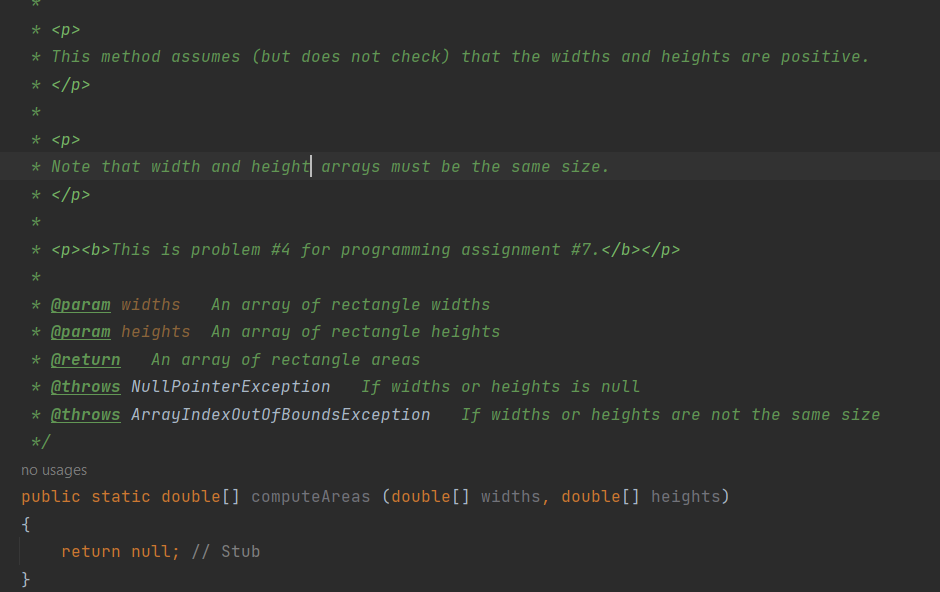Click the heights parameter in the method signature
The width and height of the screenshot is (940, 592).
(687, 496)
